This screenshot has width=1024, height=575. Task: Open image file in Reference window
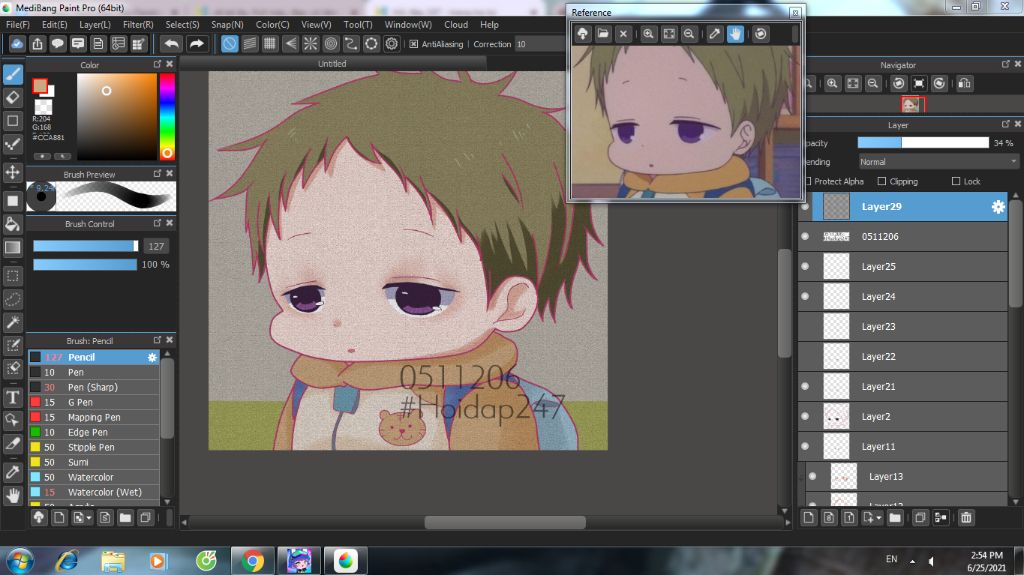click(x=603, y=34)
